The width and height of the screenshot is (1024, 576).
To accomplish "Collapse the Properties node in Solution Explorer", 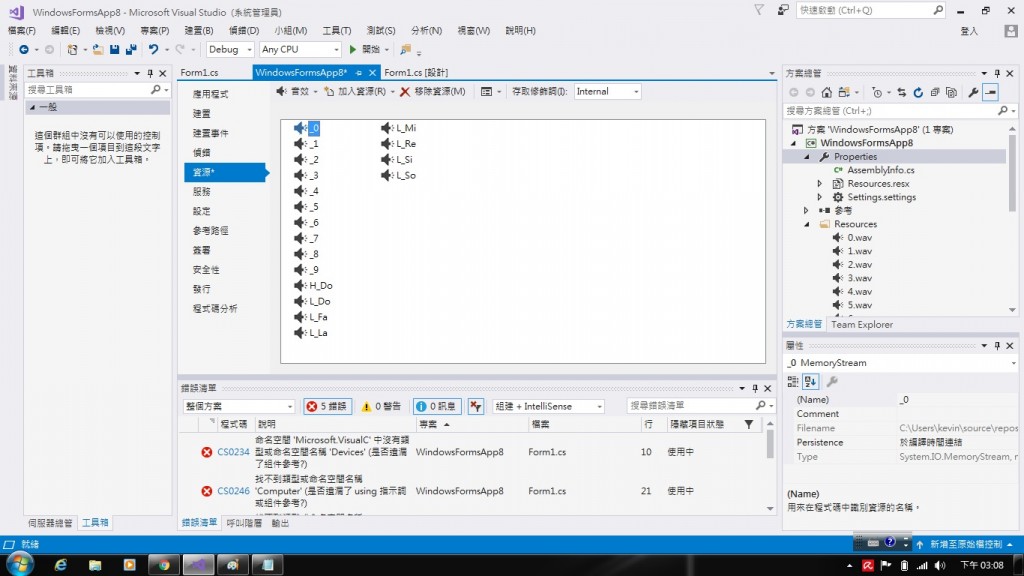I will click(807, 157).
